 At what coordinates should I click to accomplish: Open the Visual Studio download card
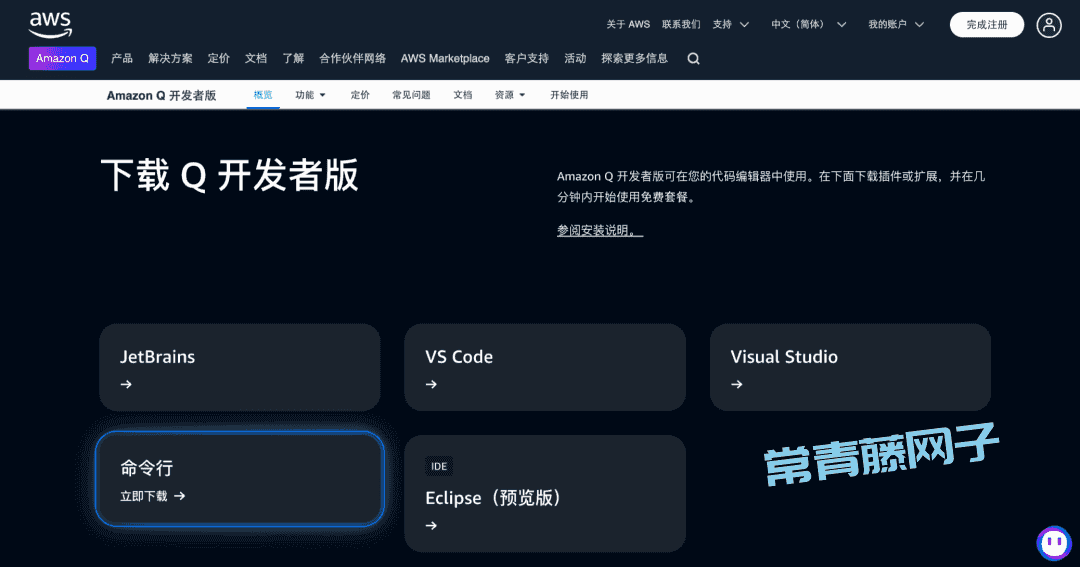(850, 367)
